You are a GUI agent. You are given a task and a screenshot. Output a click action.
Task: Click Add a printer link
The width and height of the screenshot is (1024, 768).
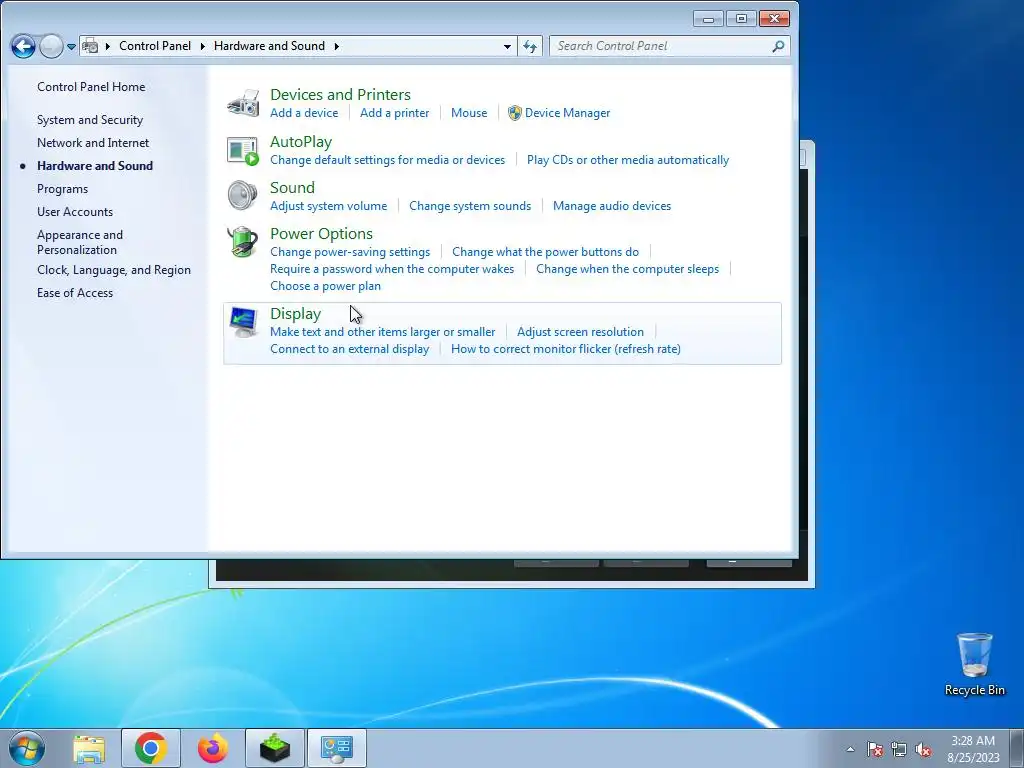pyautogui.click(x=394, y=113)
